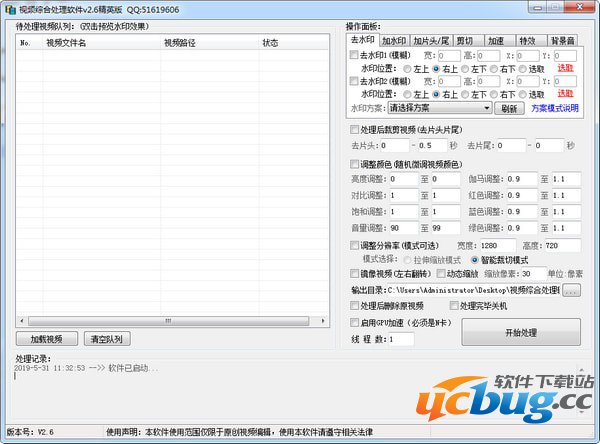The width and height of the screenshot is (600, 444).
Task: Click the 高度 720 input field
Action: (x=562, y=245)
